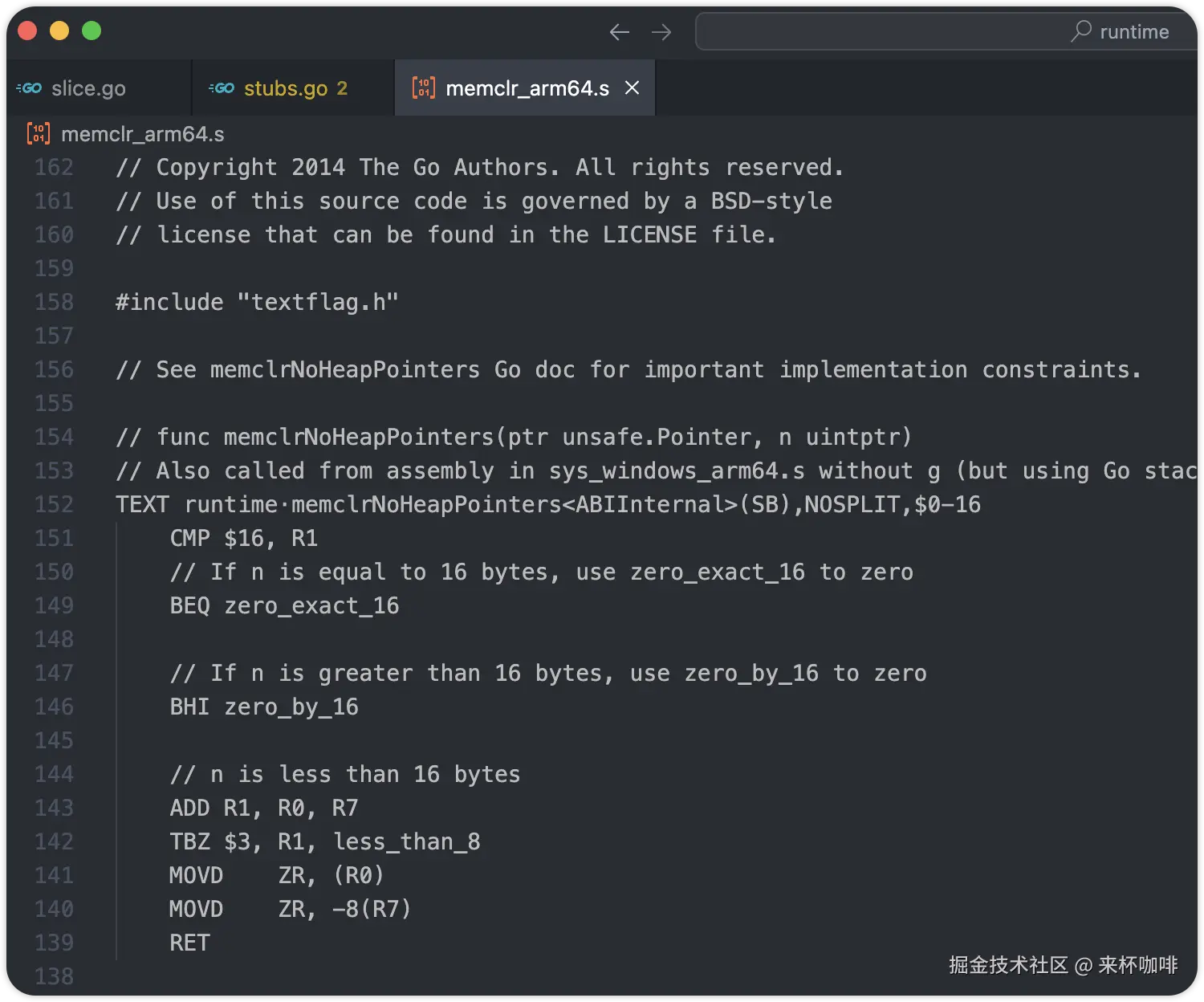1204x1002 pixels.
Task: Click line number 158 in the gutter
Action: (x=54, y=302)
